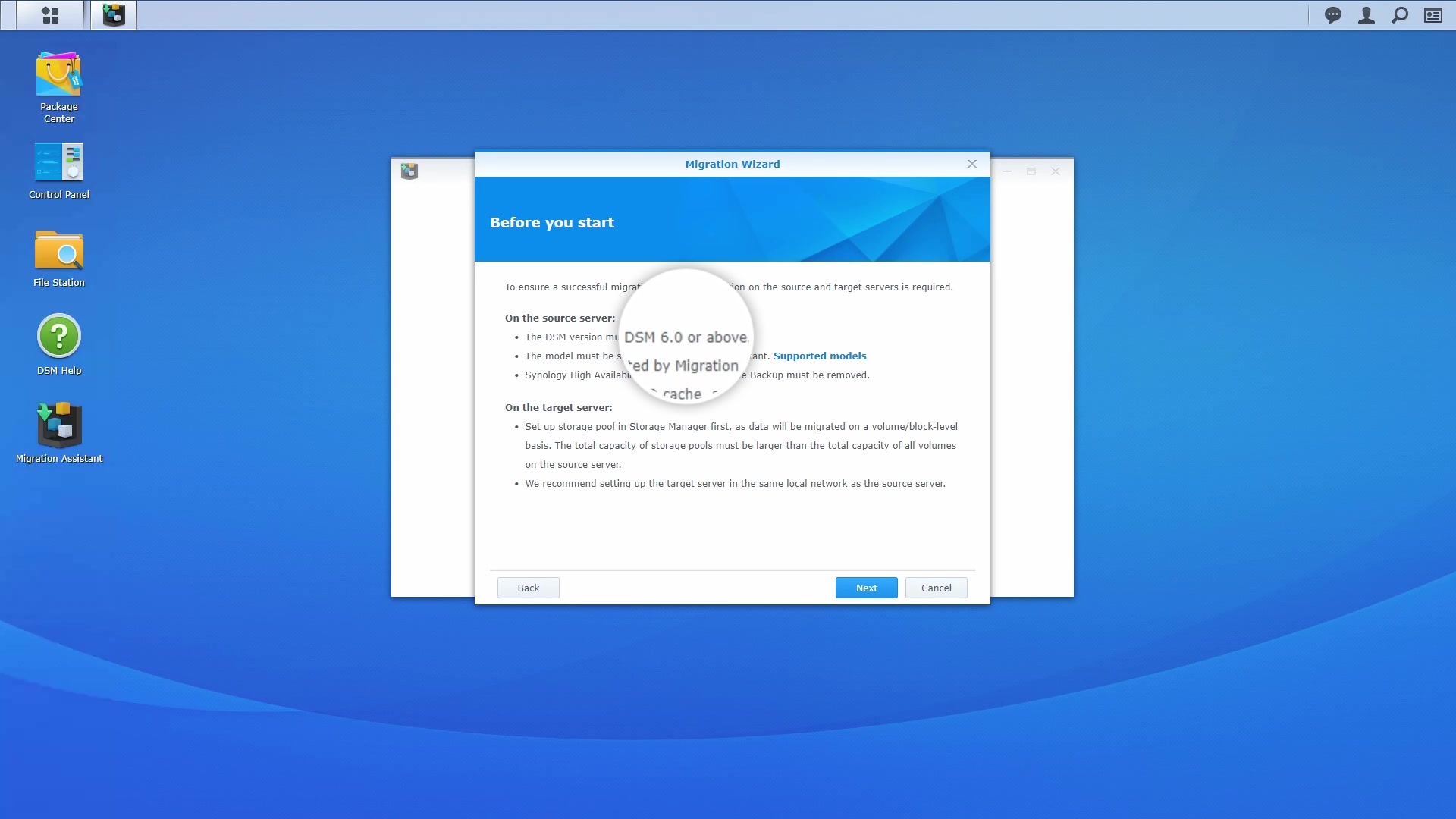The height and width of the screenshot is (819, 1456).
Task: Open the Supported models link
Action: tap(819, 356)
